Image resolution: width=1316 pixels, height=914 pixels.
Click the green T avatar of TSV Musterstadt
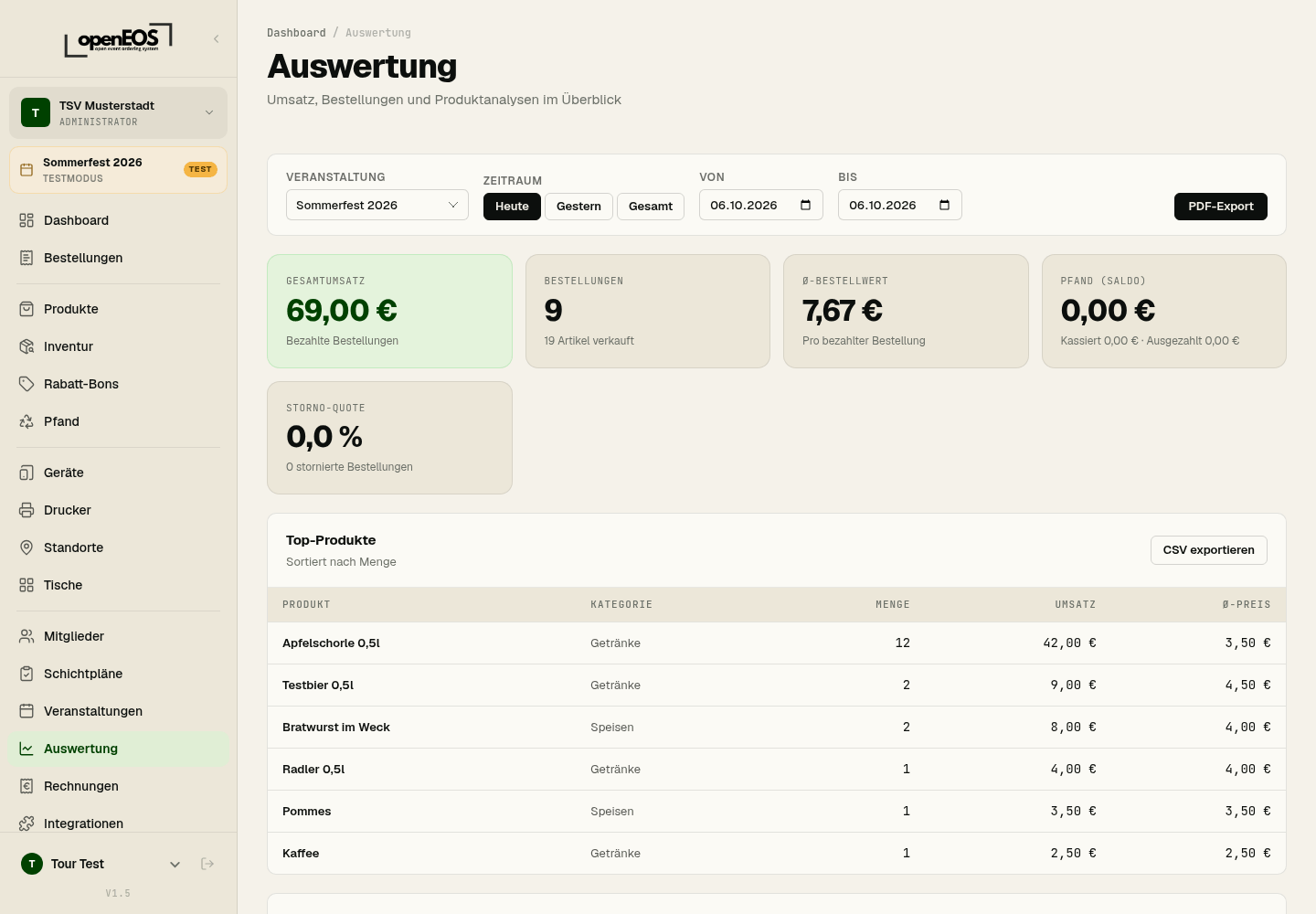[36, 112]
